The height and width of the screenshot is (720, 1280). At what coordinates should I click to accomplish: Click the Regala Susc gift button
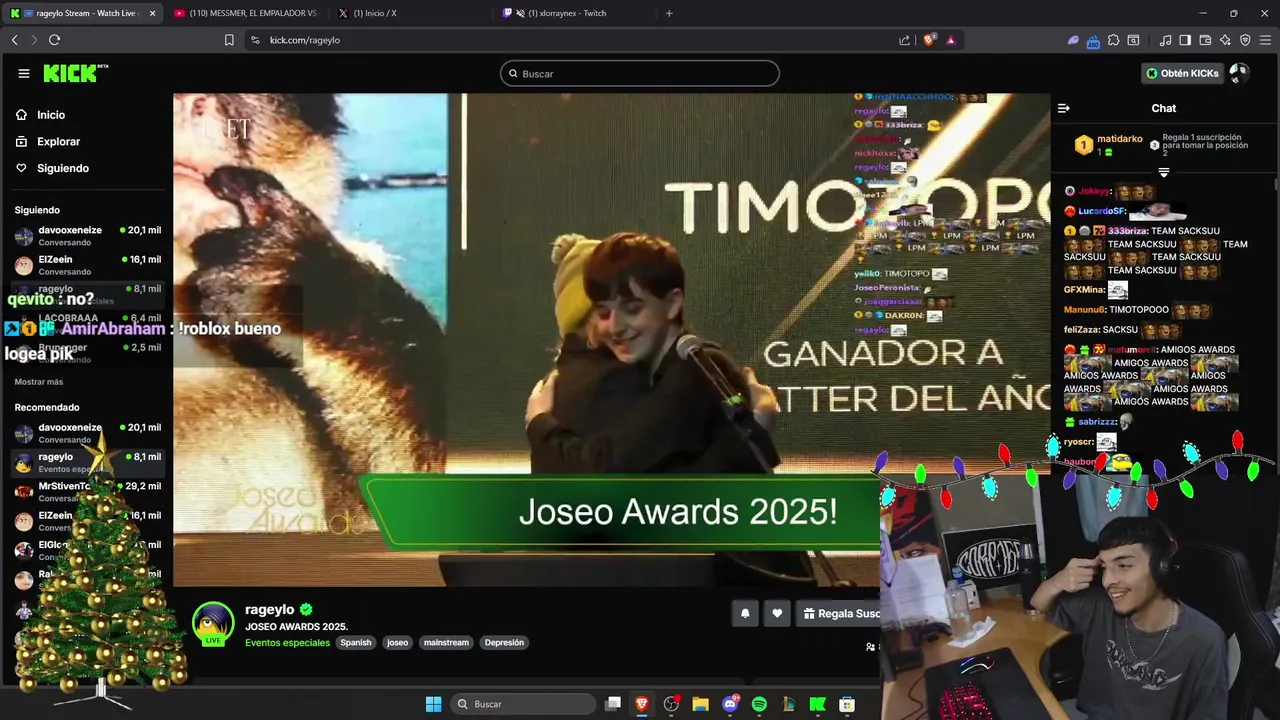(x=840, y=614)
